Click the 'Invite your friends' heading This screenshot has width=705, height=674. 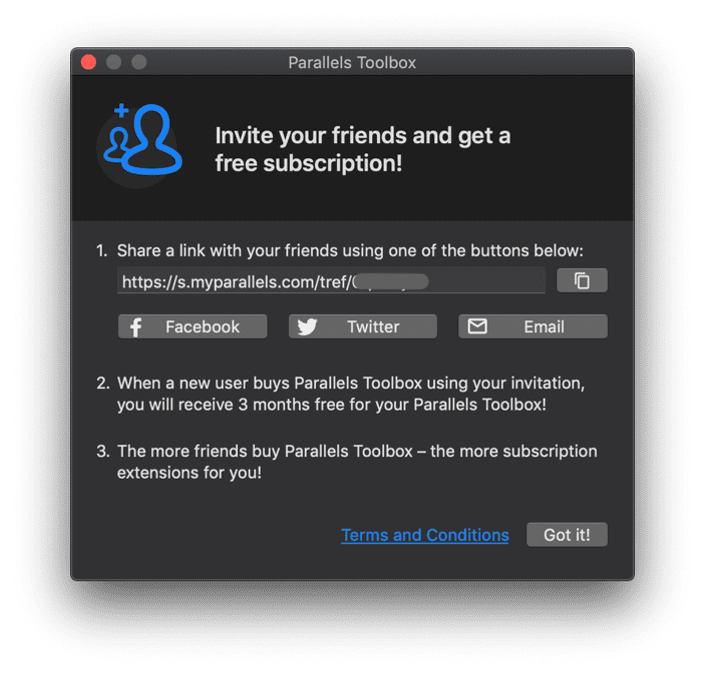point(362,149)
